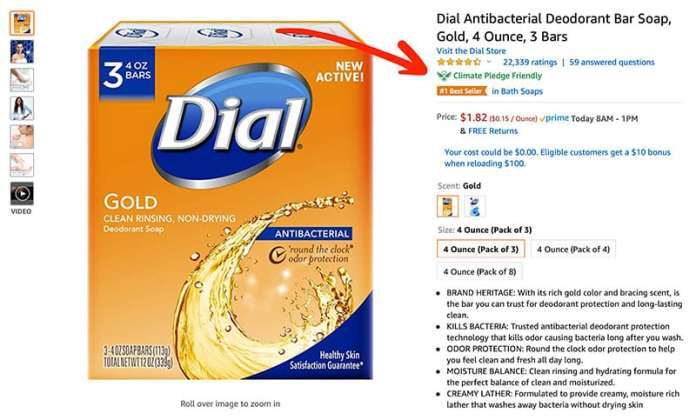Select the 4 Ounce (Pack of 4) size
The width and height of the screenshot is (696, 420).
pos(573,249)
